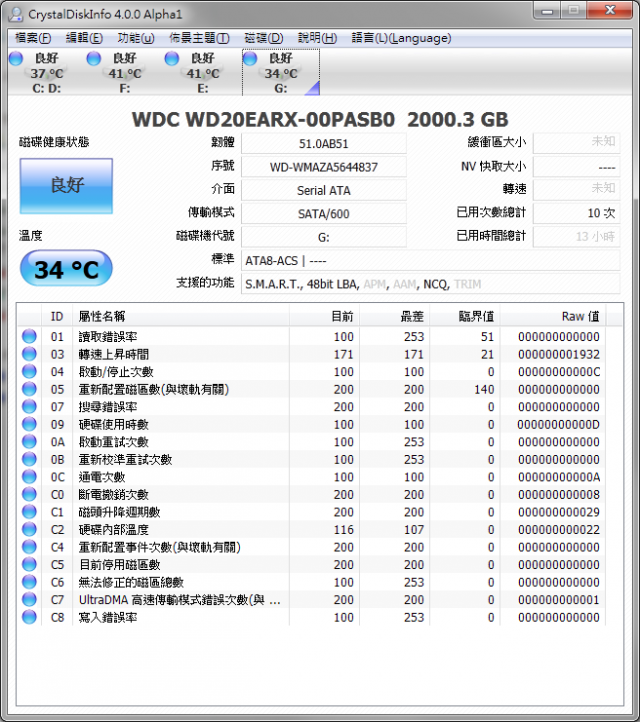This screenshot has height=723, width=640.
Task: Click the status orb in the 讀取錯誤率 row
Action: tap(29, 336)
